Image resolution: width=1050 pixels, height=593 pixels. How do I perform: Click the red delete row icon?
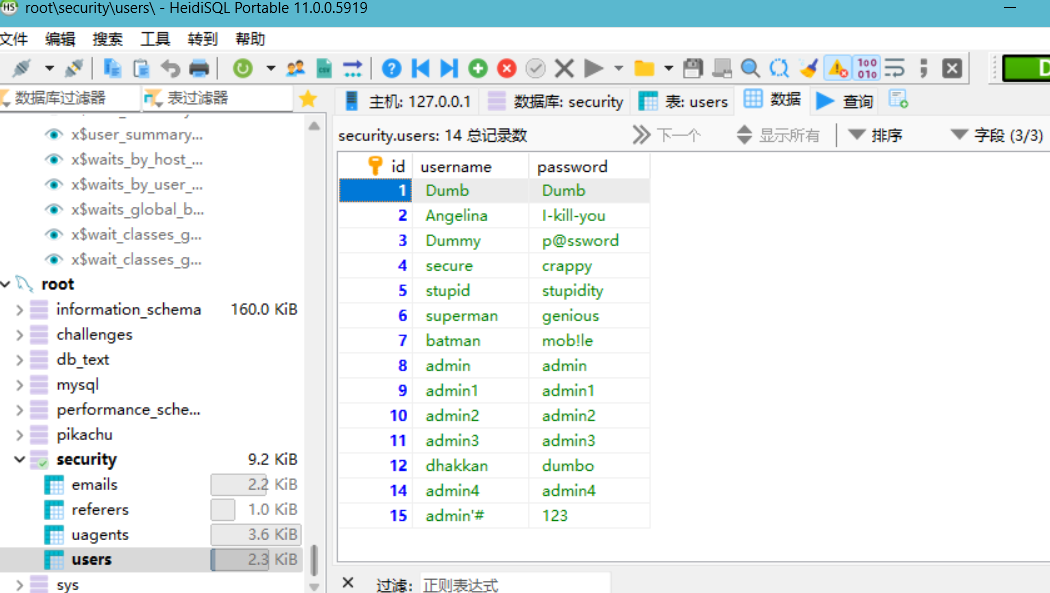507,68
